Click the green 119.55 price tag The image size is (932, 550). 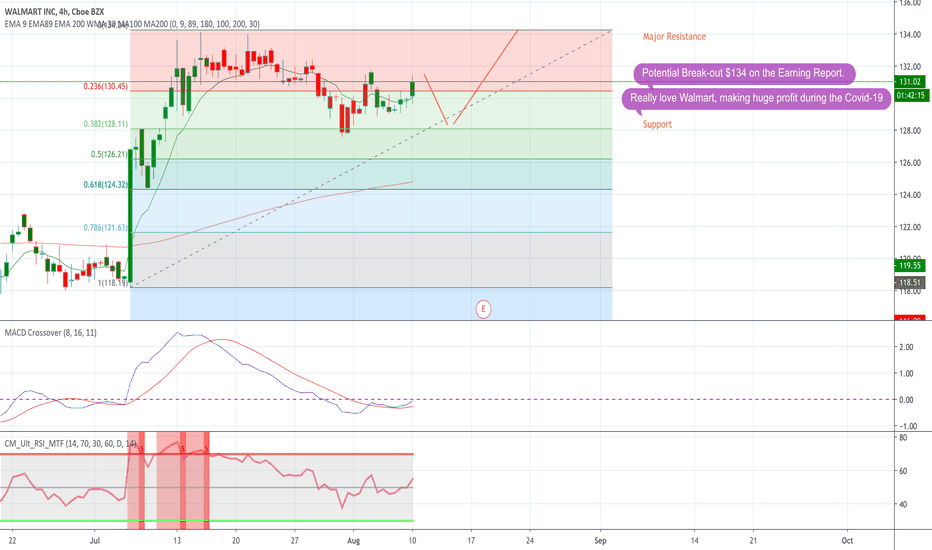point(910,266)
